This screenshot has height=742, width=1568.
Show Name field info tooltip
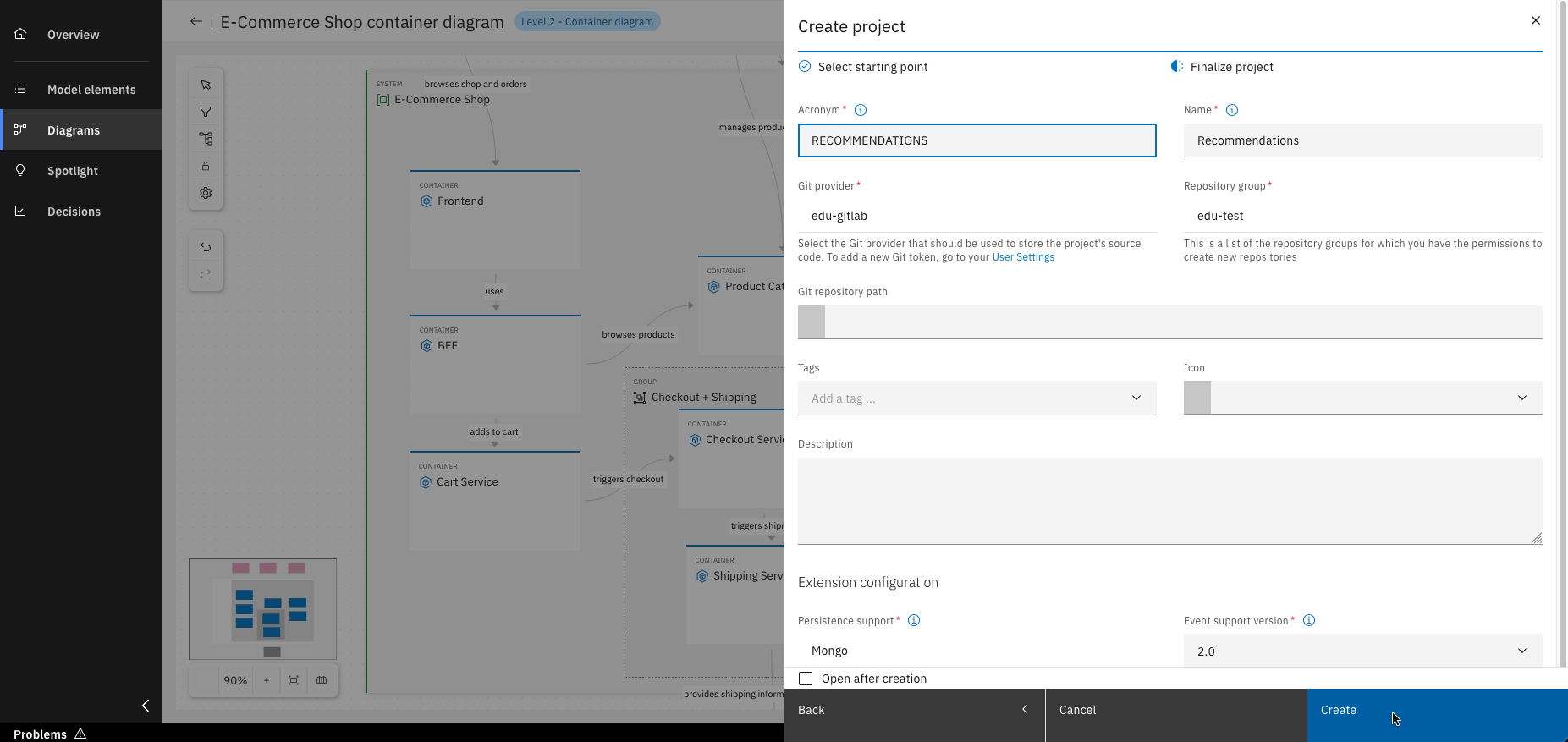point(1232,110)
